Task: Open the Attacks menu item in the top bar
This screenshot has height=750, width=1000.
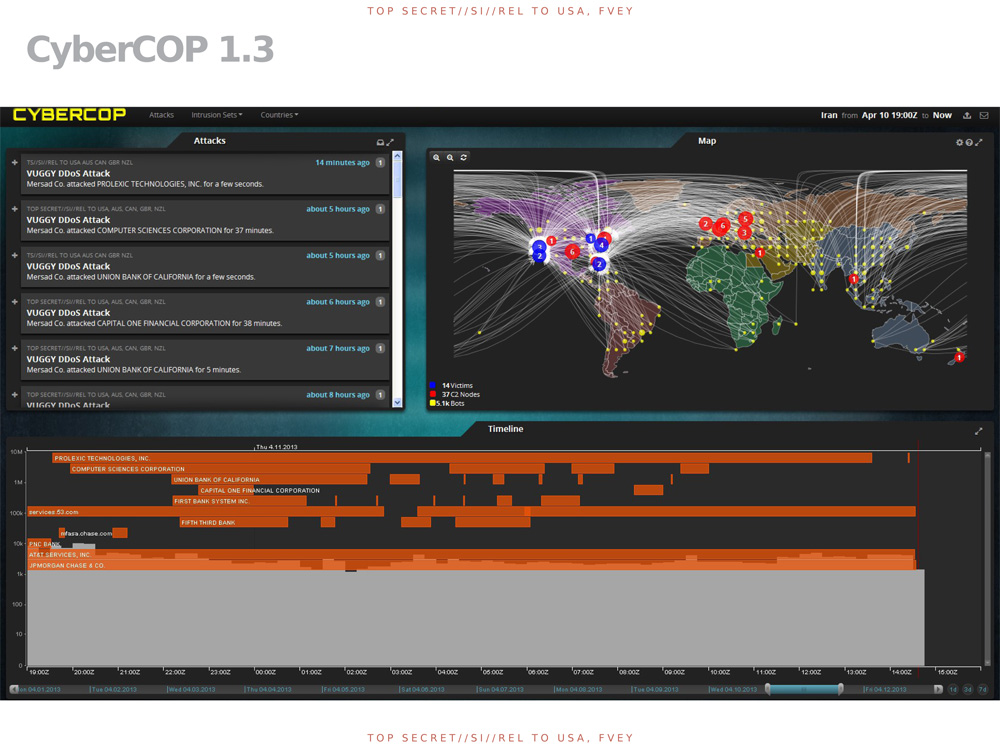Action: [161, 115]
